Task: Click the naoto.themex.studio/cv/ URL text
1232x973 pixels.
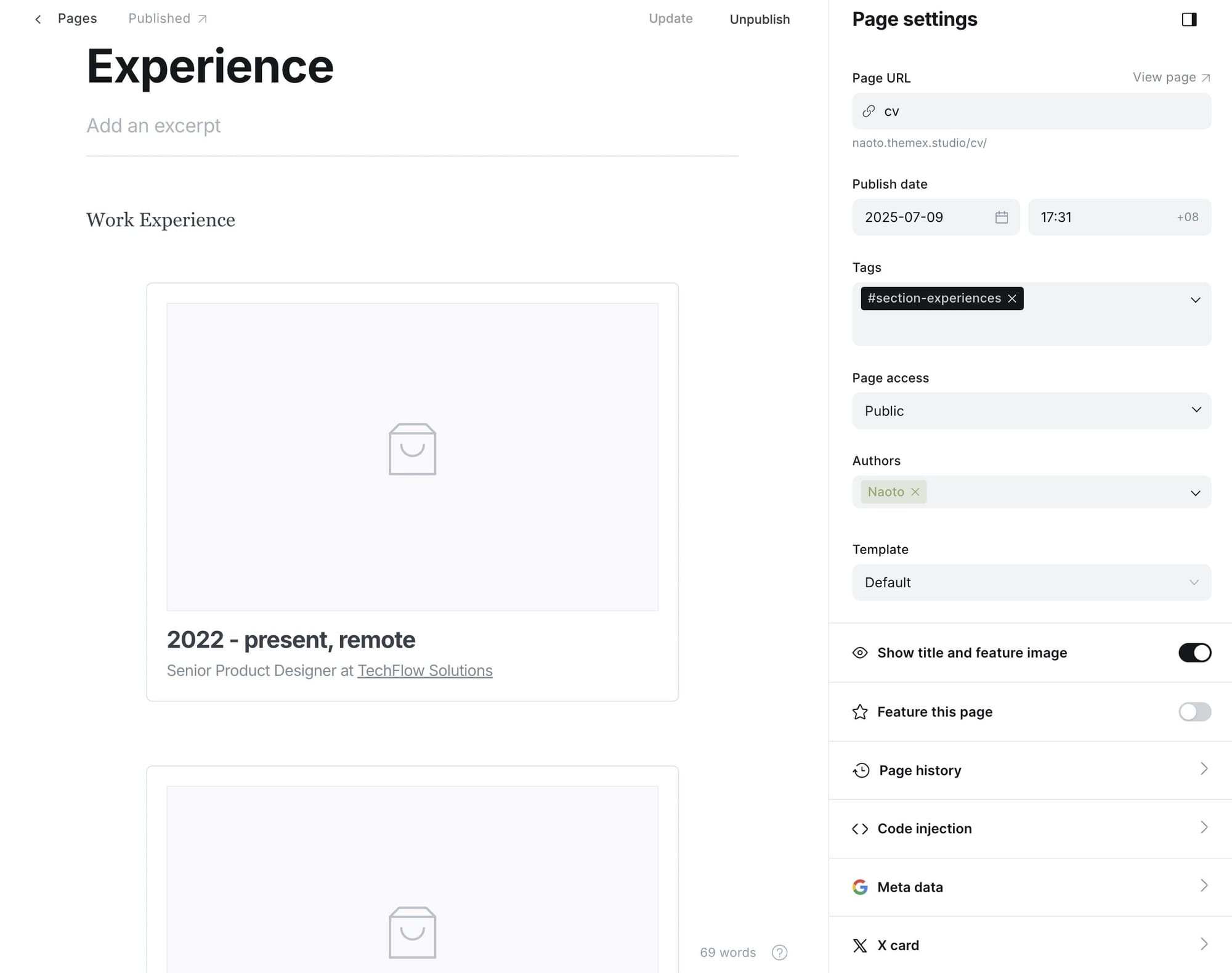Action: [919, 143]
